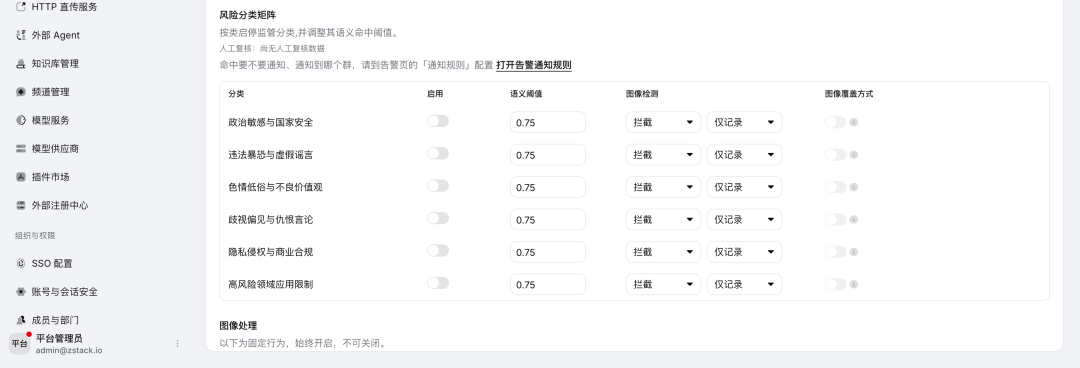Click the 平台 avatar badge
Image resolution: width=1080 pixels, height=368 pixels.
(x=19, y=343)
